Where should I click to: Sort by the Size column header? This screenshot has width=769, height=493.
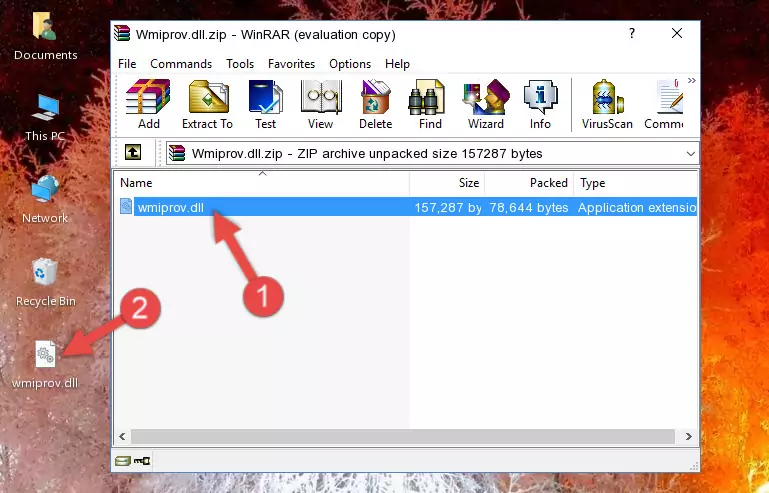tap(447, 182)
